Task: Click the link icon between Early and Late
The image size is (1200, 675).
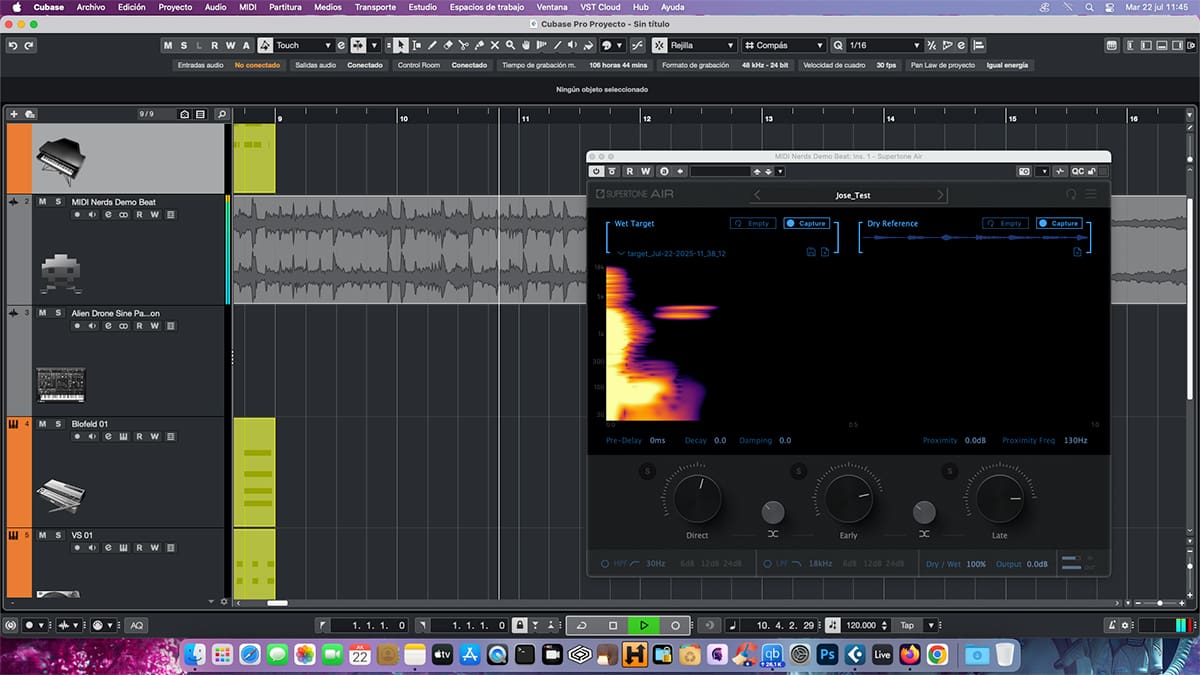Action: pos(924,535)
